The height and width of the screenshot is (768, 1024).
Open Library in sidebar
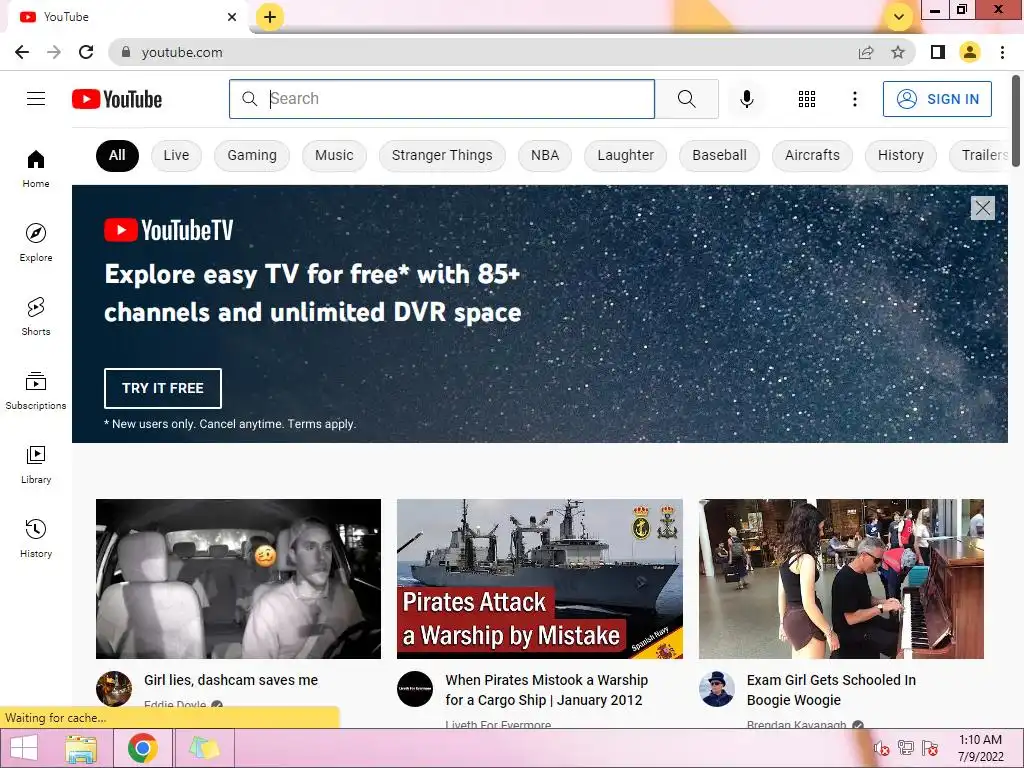36,464
